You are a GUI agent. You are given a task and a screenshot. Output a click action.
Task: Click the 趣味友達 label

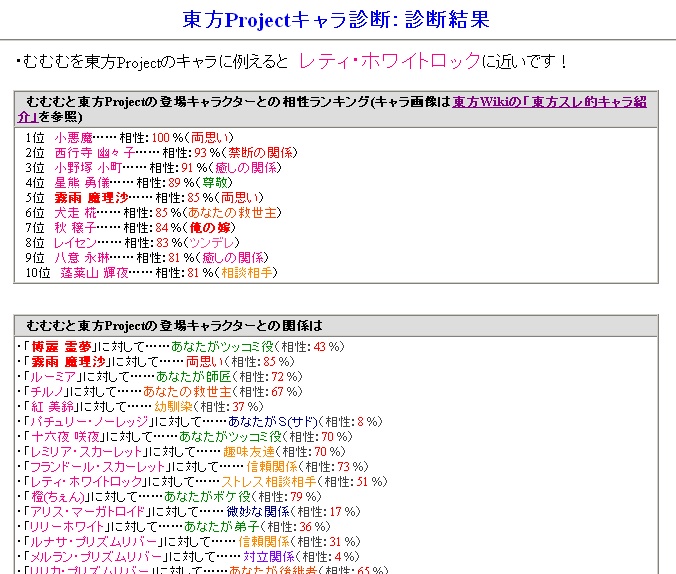pos(249,452)
